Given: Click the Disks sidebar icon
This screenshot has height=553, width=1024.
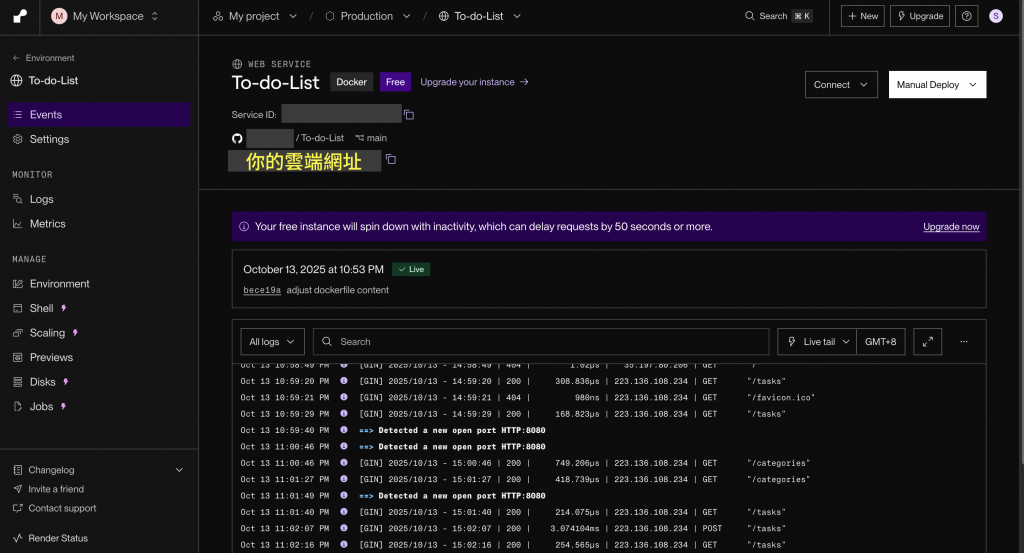Looking at the screenshot, I should click(18, 382).
